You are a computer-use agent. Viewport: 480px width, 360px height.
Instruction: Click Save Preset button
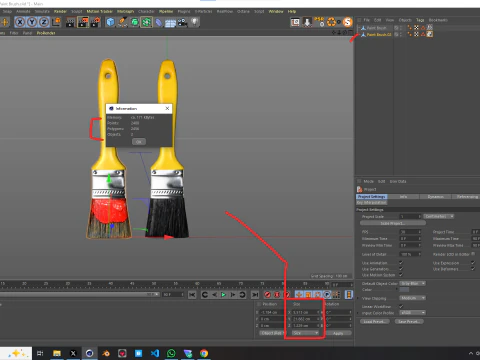409,321
